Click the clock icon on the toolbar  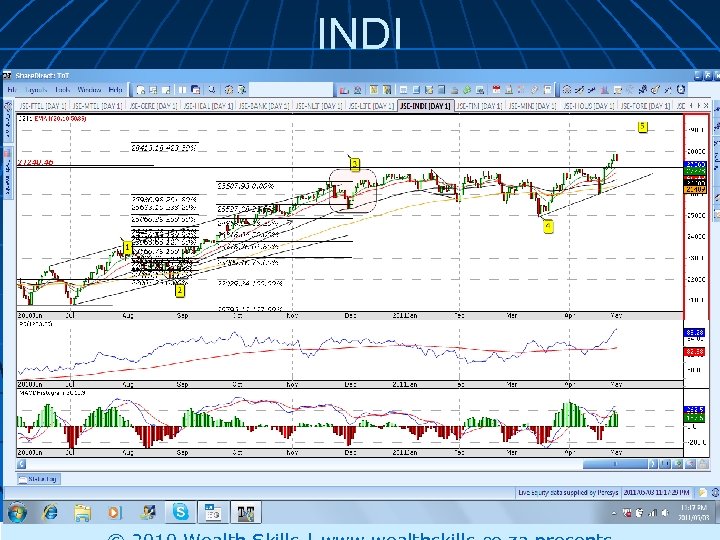click(681, 90)
